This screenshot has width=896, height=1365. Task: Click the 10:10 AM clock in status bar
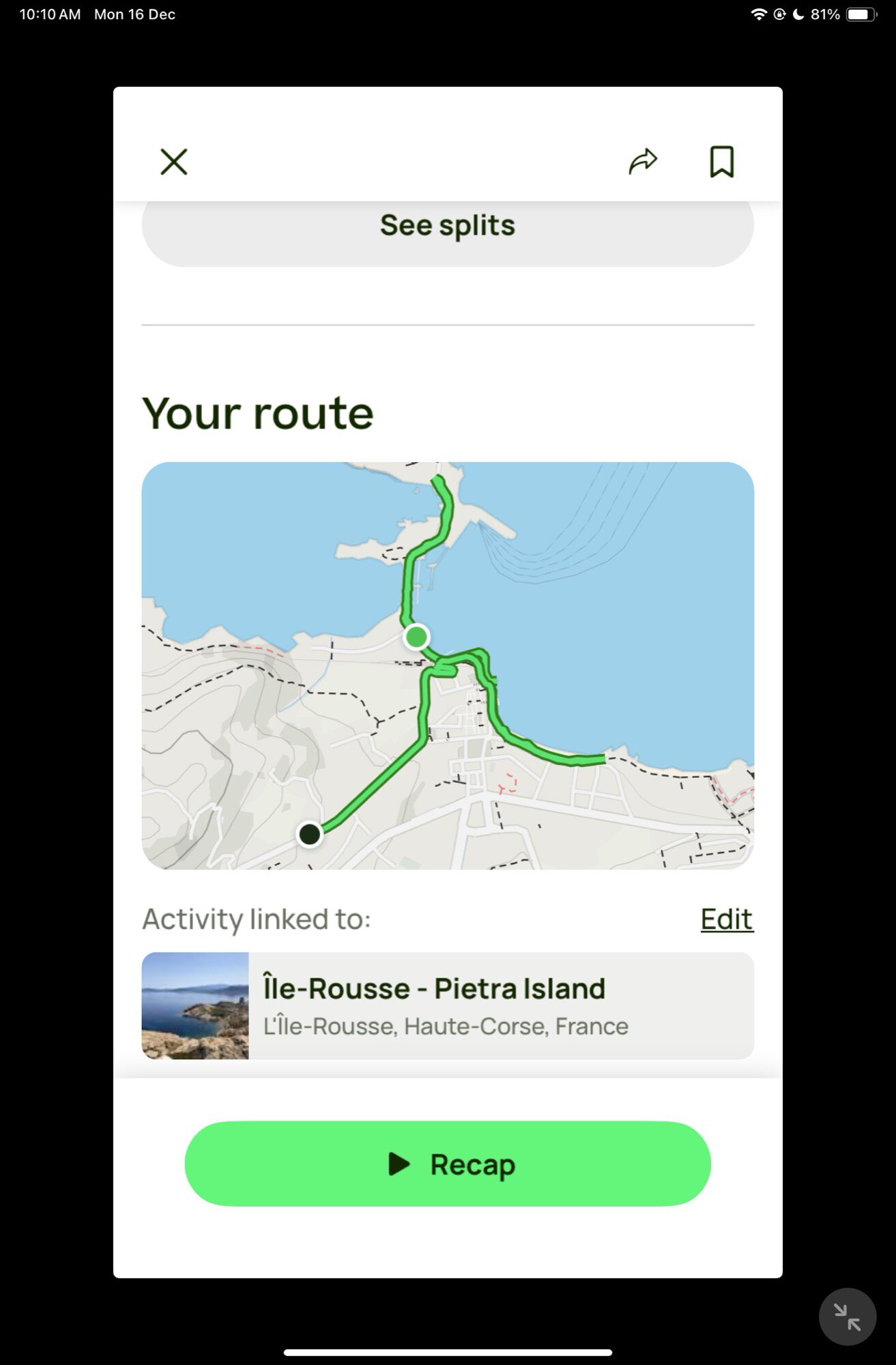click(x=50, y=14)
